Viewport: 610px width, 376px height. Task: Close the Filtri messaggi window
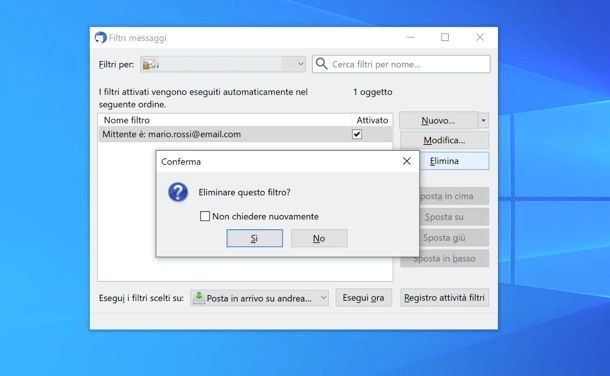click(480, 37)
